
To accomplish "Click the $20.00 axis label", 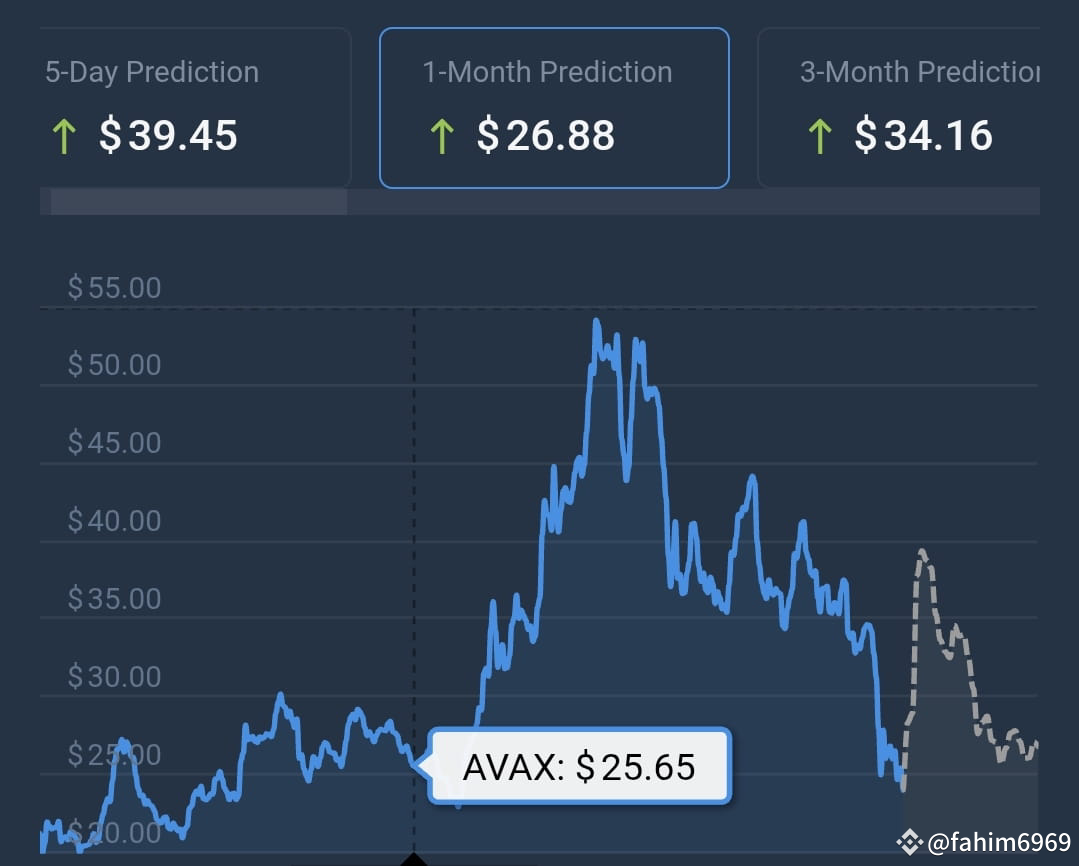I will coord(115,832).
